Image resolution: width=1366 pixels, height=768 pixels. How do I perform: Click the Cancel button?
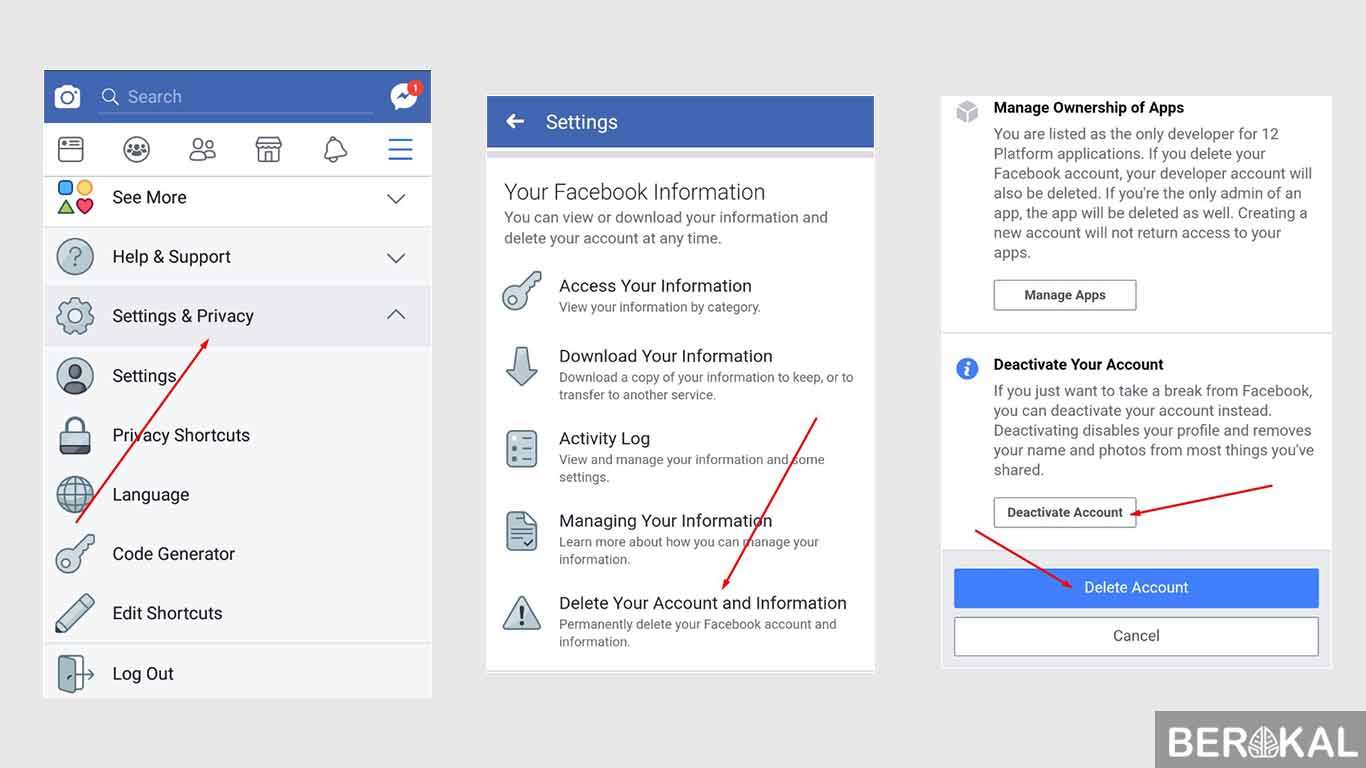point(1136,636)
